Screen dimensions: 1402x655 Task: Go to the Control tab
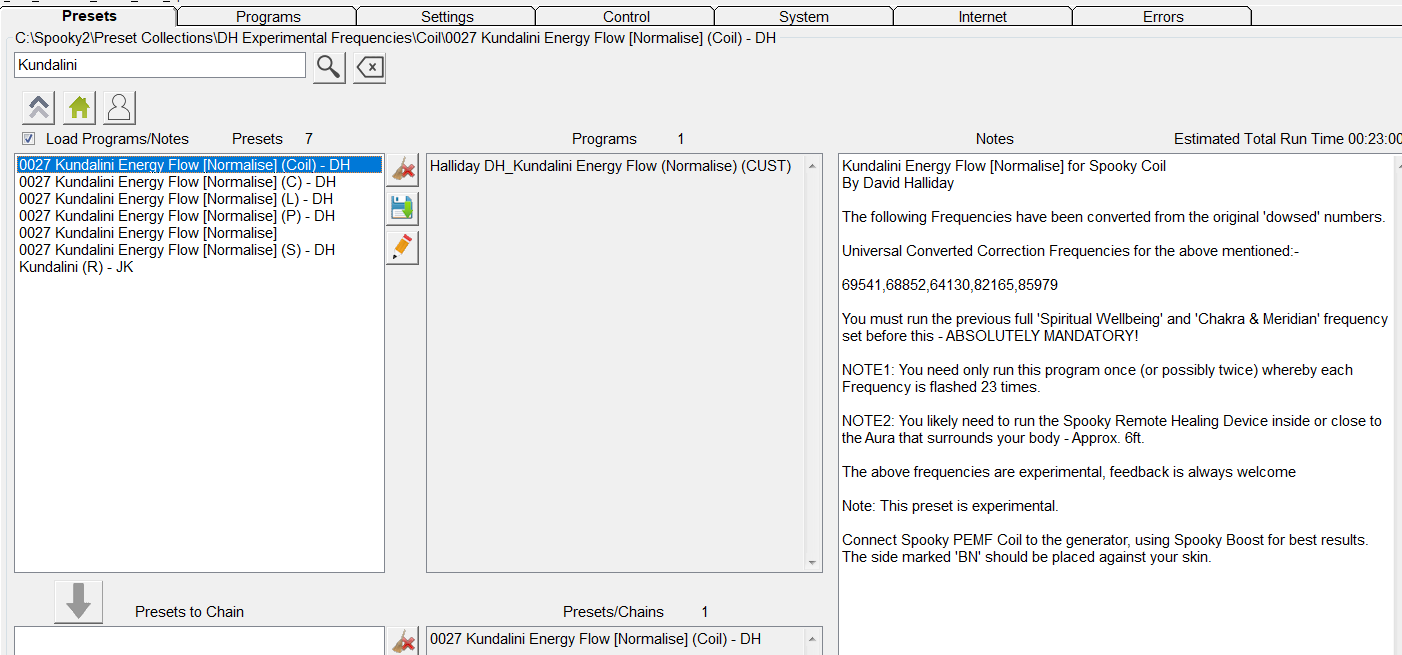pos(626,17)
